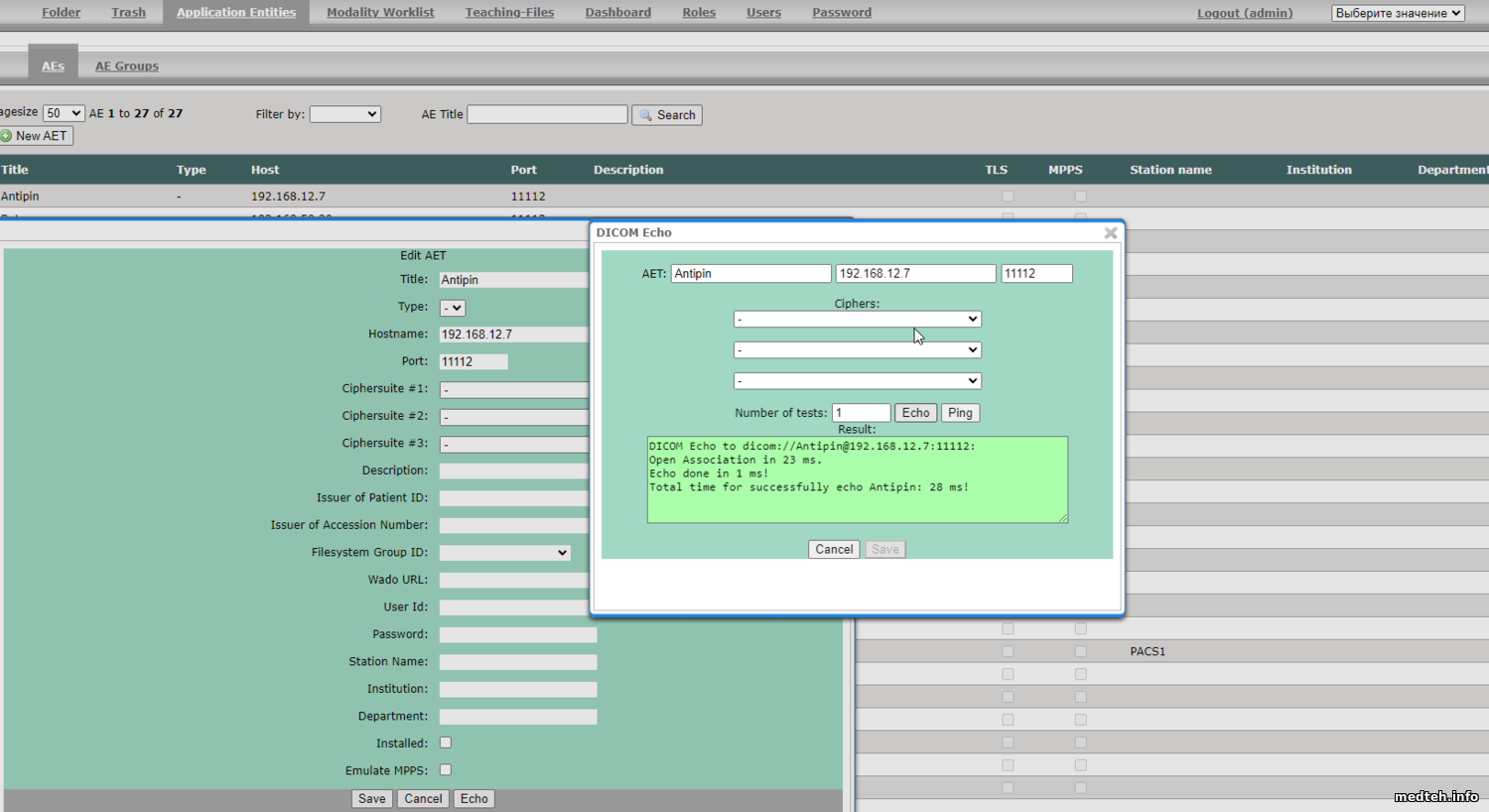Click Save button in Edit AET form
Image resolution: width=1489 pixels, height=812 pixels.
click(371, 799)
